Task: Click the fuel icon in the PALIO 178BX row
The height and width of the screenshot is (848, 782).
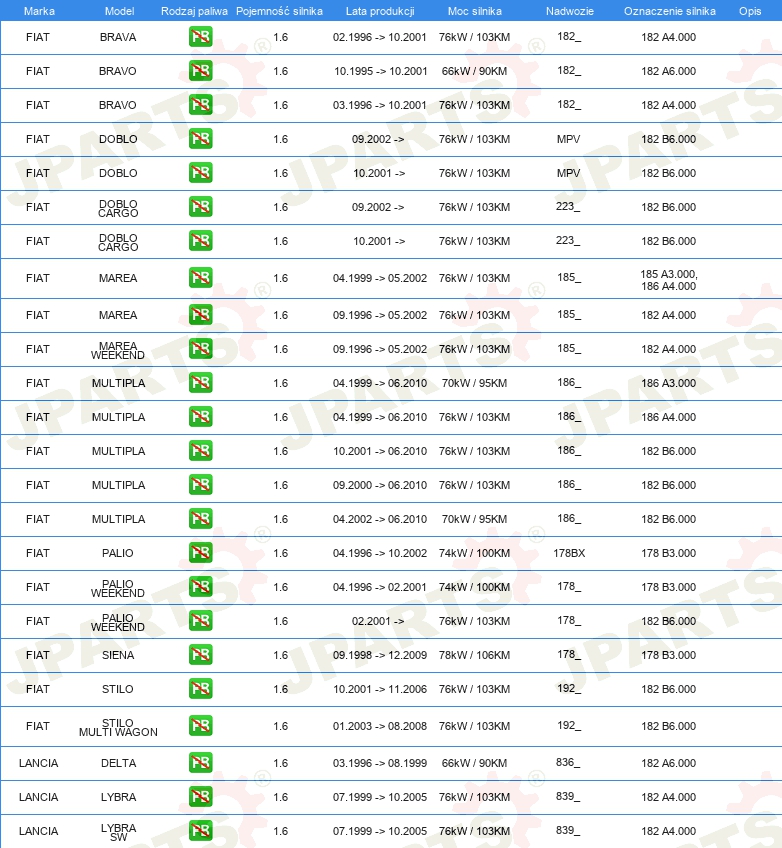Action: tap(201, 553)
